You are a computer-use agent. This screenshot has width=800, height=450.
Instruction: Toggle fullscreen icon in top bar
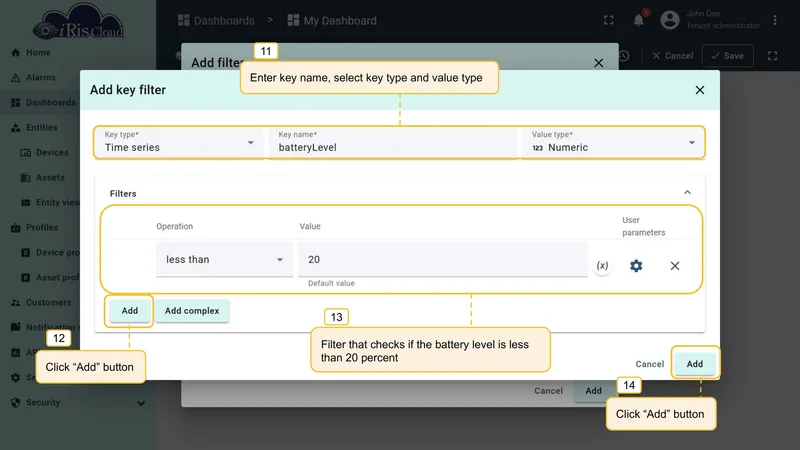(609, 20)
